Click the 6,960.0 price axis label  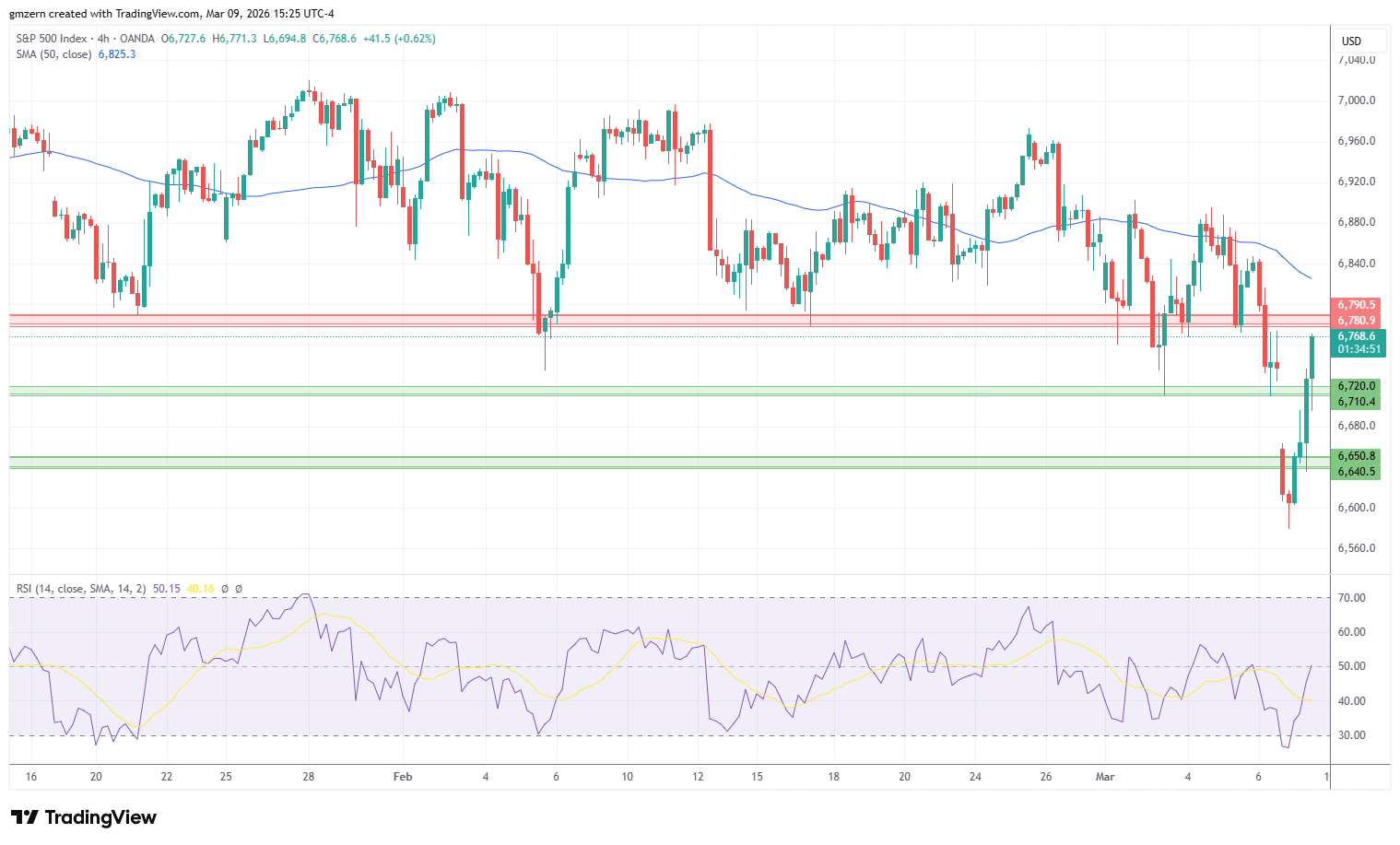(x=1357, y=141)
